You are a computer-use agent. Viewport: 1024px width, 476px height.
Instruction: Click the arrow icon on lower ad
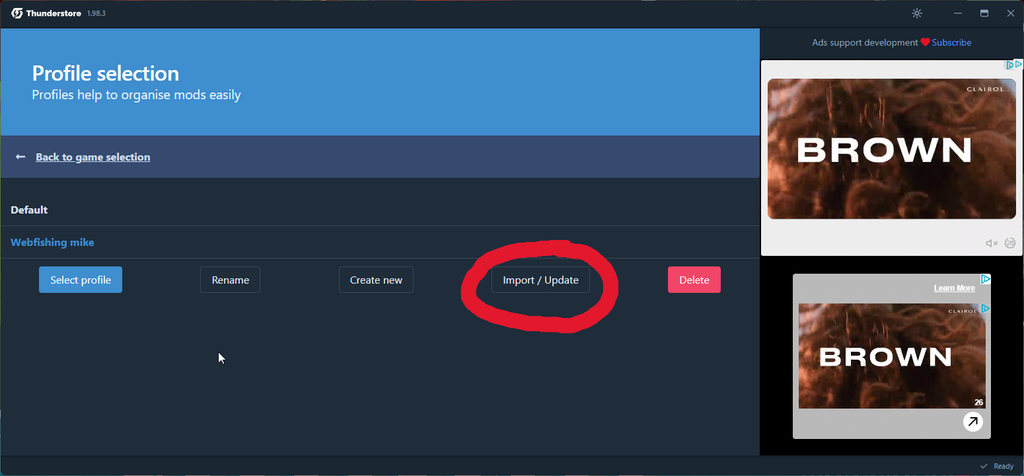tap(972, 422)
